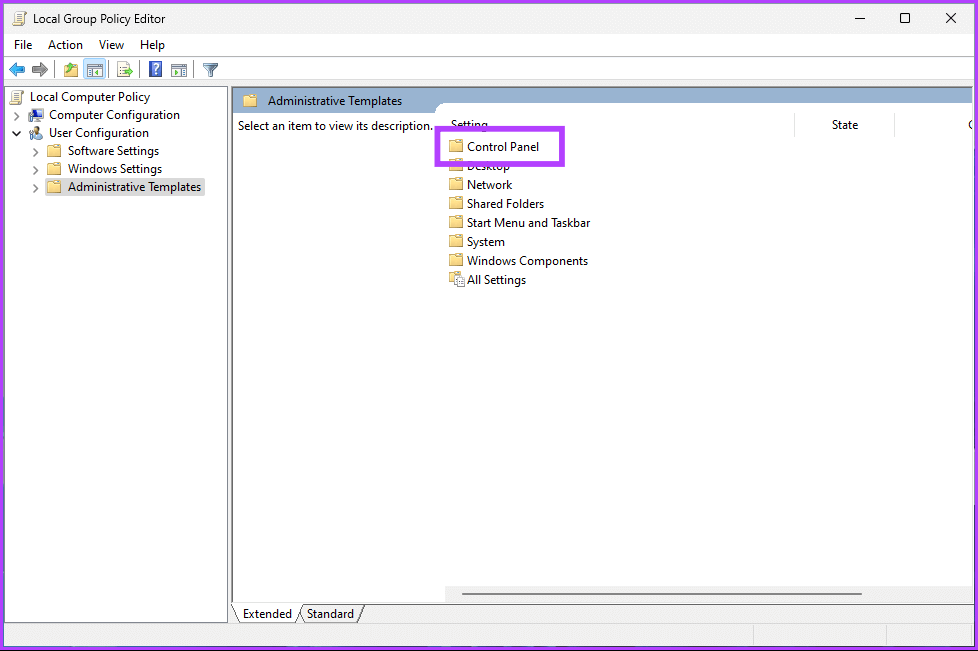Viewport: 978px width, 651px height.
Task: Click the Forward arrow toolbar icon
Action: [40, 70]
